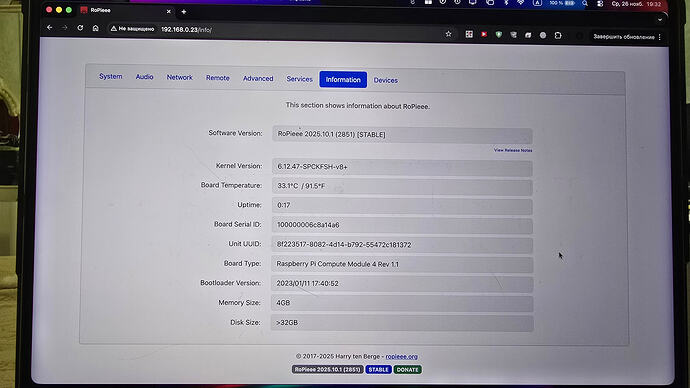Screen dimensions: 690x388
Task: Open a new browser tab
Action: 184,12
